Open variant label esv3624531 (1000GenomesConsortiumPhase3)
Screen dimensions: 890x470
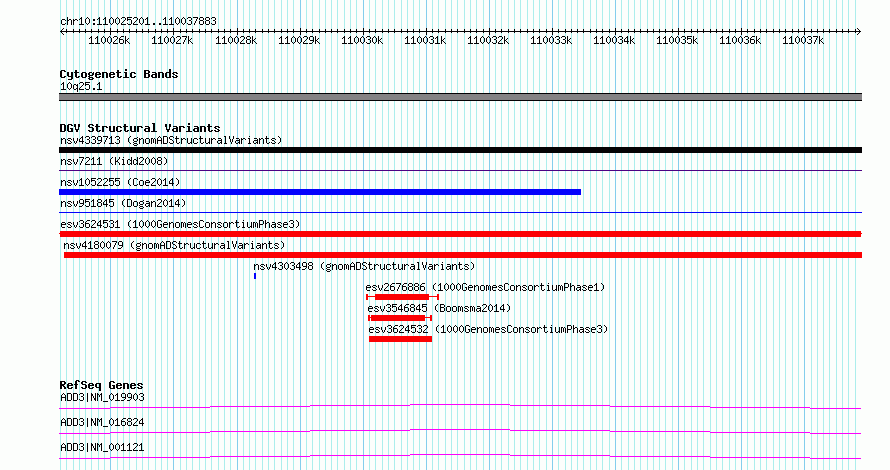tap(180, 224)
